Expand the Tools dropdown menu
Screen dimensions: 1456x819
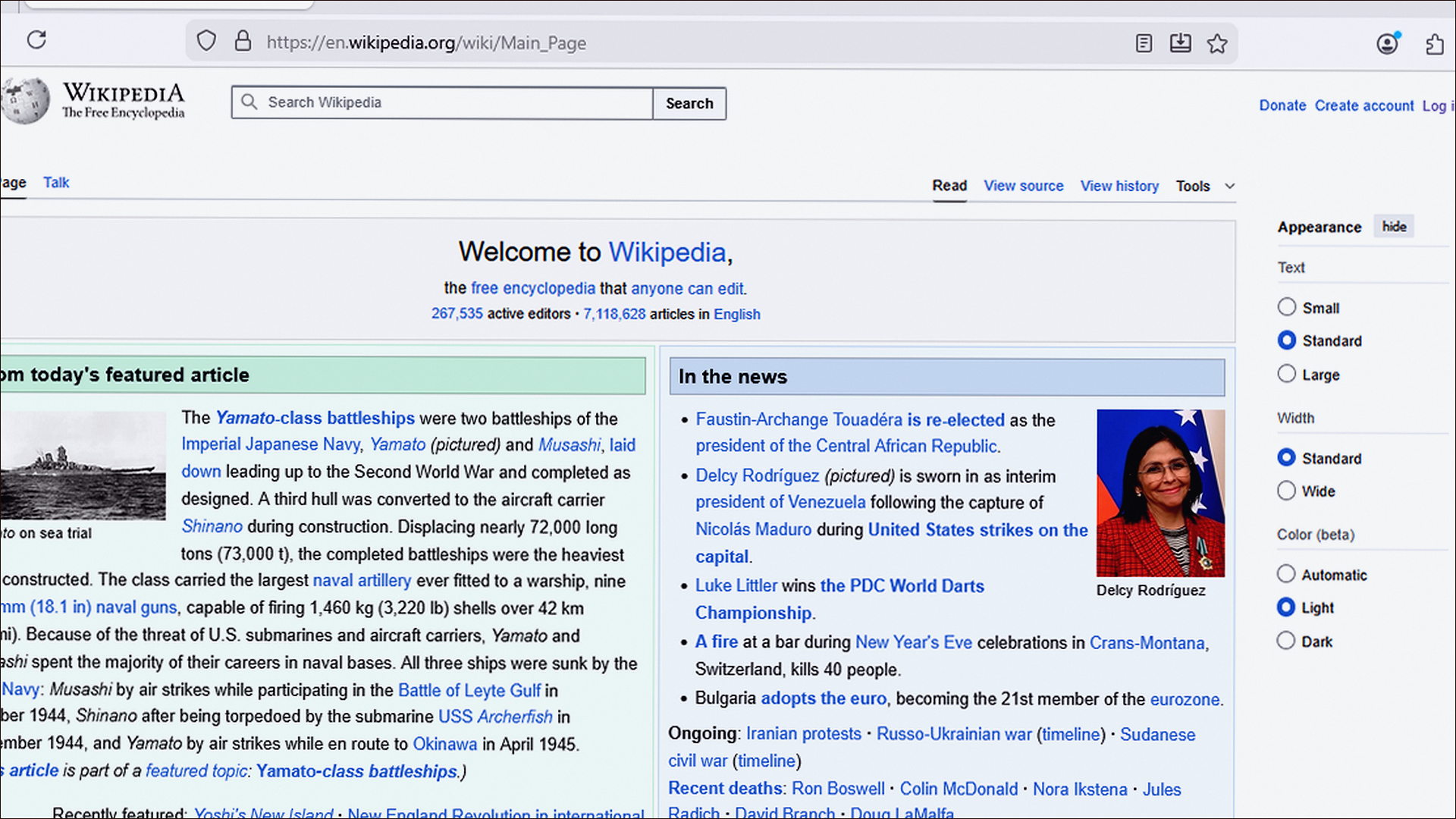1205,186
